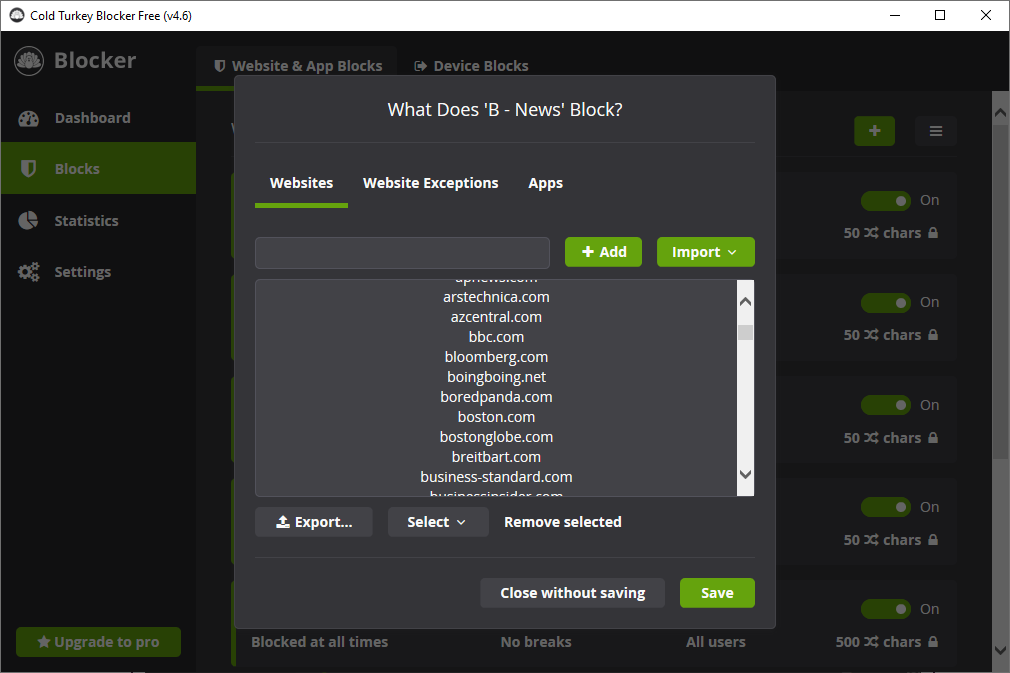
Task: Click the shield icon on Website & App Blocks tab
Action: 220,66
